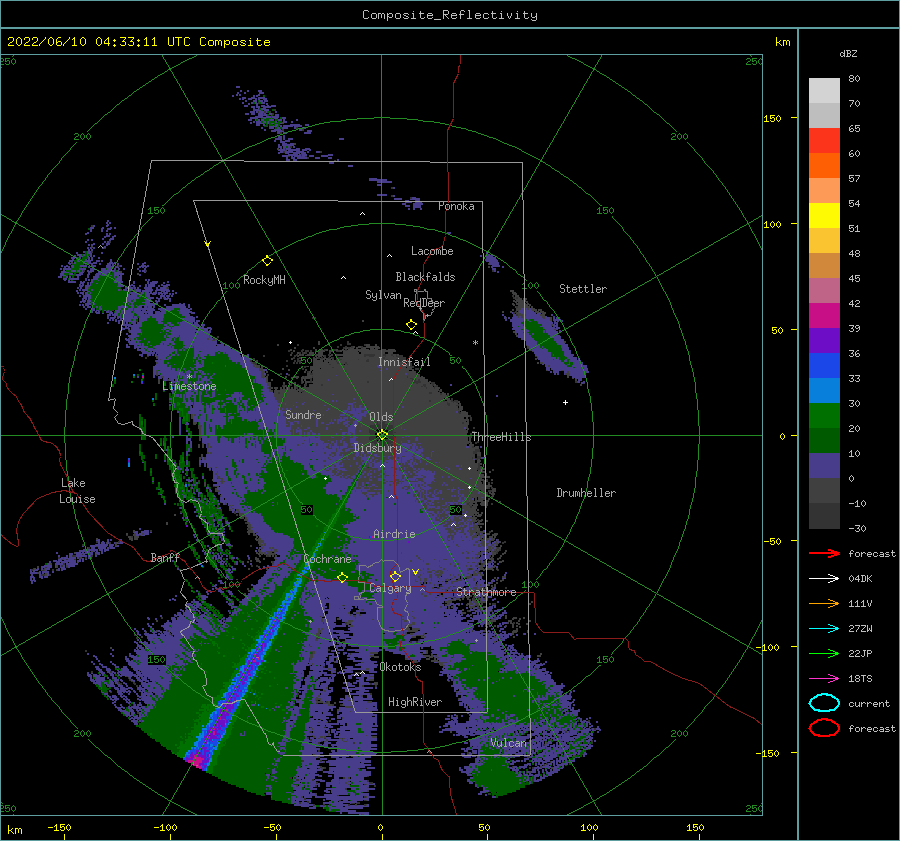Click the Composite_Reflectivity title
Image resolution: width=900 pixels, height=841 pixels.
(449, 15)
